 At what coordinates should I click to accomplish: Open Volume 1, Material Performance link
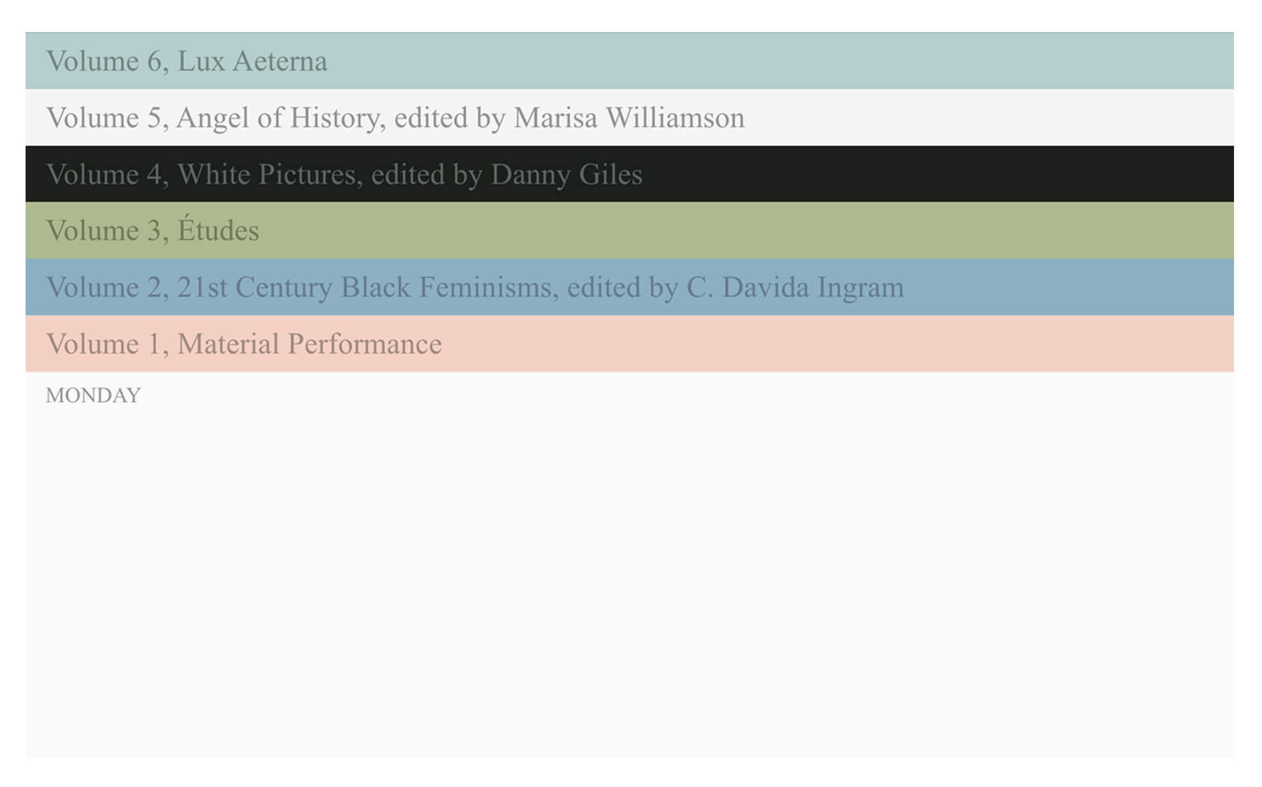[243, 344]
